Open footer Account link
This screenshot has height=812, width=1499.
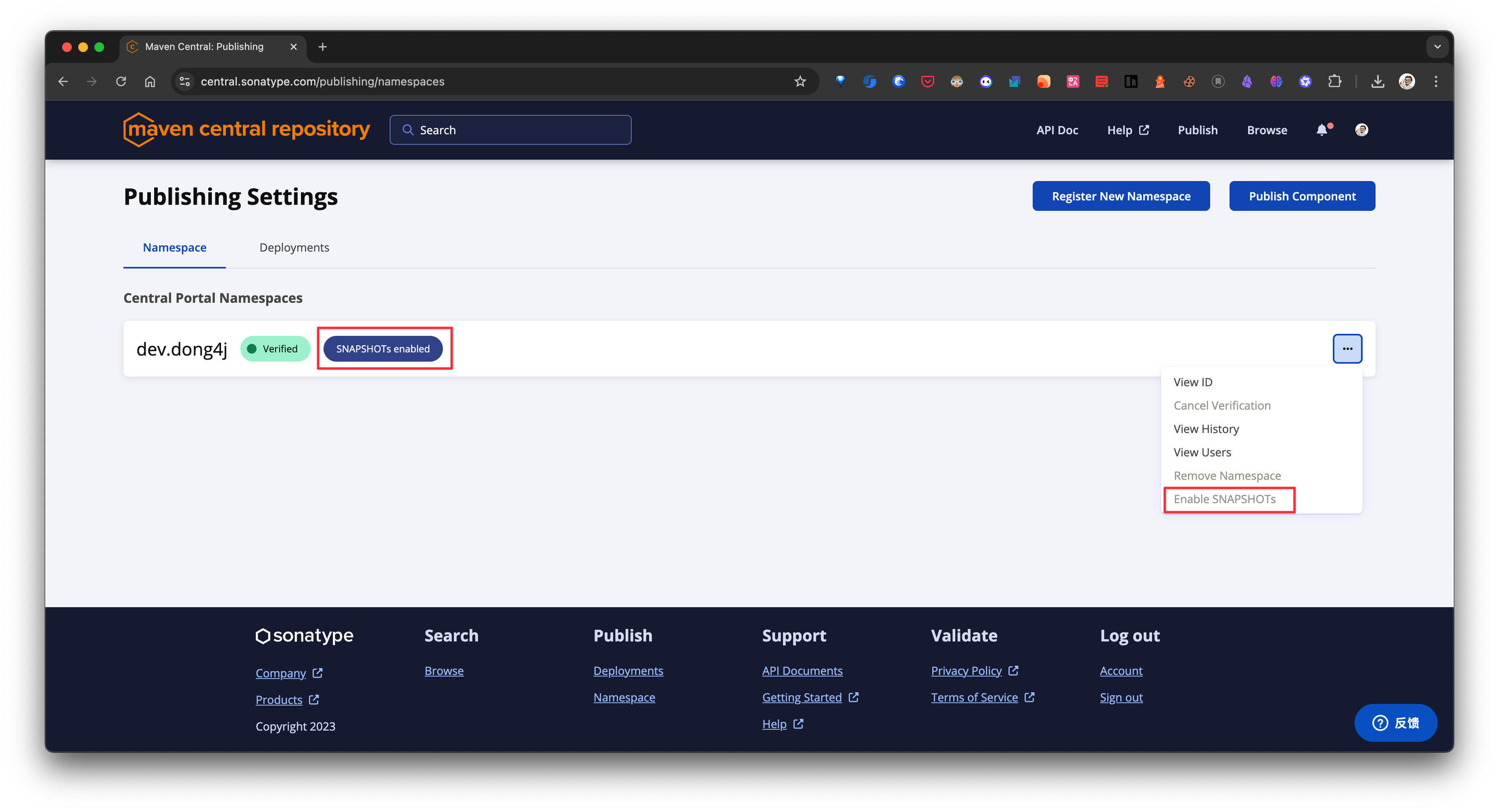pyautogui.click(x=1121, y=670)
